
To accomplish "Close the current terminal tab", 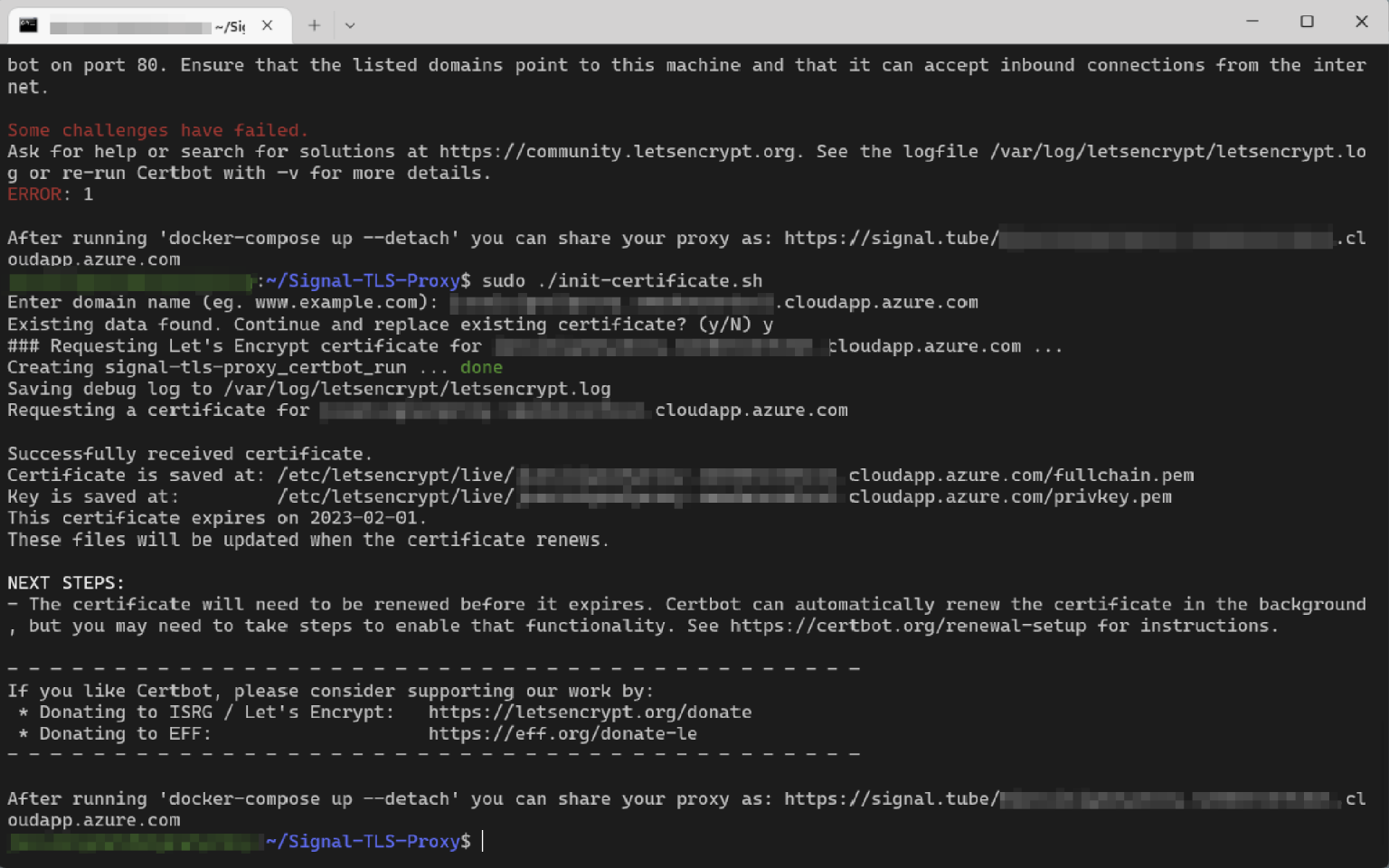I will click(268, 25).
